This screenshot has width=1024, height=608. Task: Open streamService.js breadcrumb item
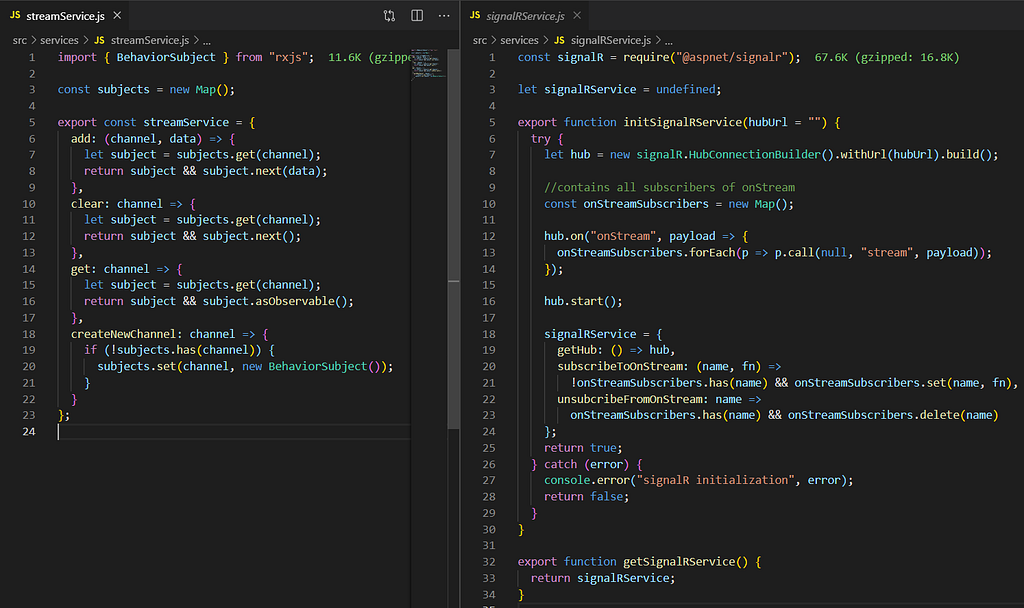[150, 40]
